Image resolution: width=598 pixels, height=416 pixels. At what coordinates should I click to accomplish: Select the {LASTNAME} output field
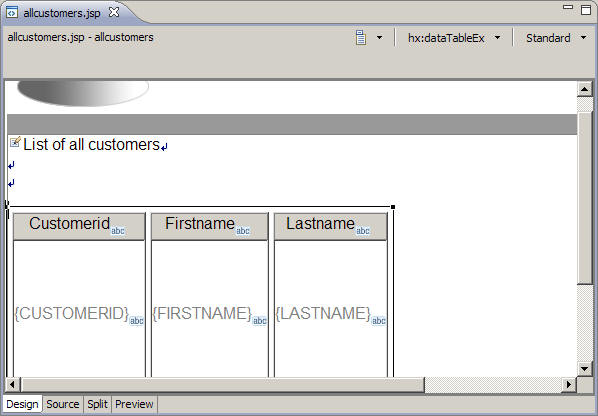click(x=323, y=313)
